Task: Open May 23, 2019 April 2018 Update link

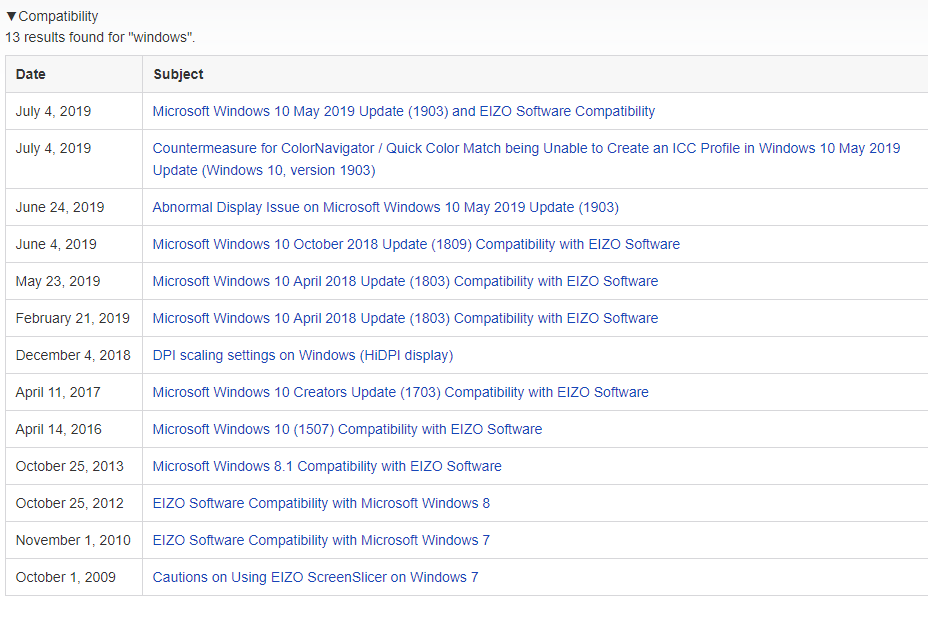Action: pos(405,281)
